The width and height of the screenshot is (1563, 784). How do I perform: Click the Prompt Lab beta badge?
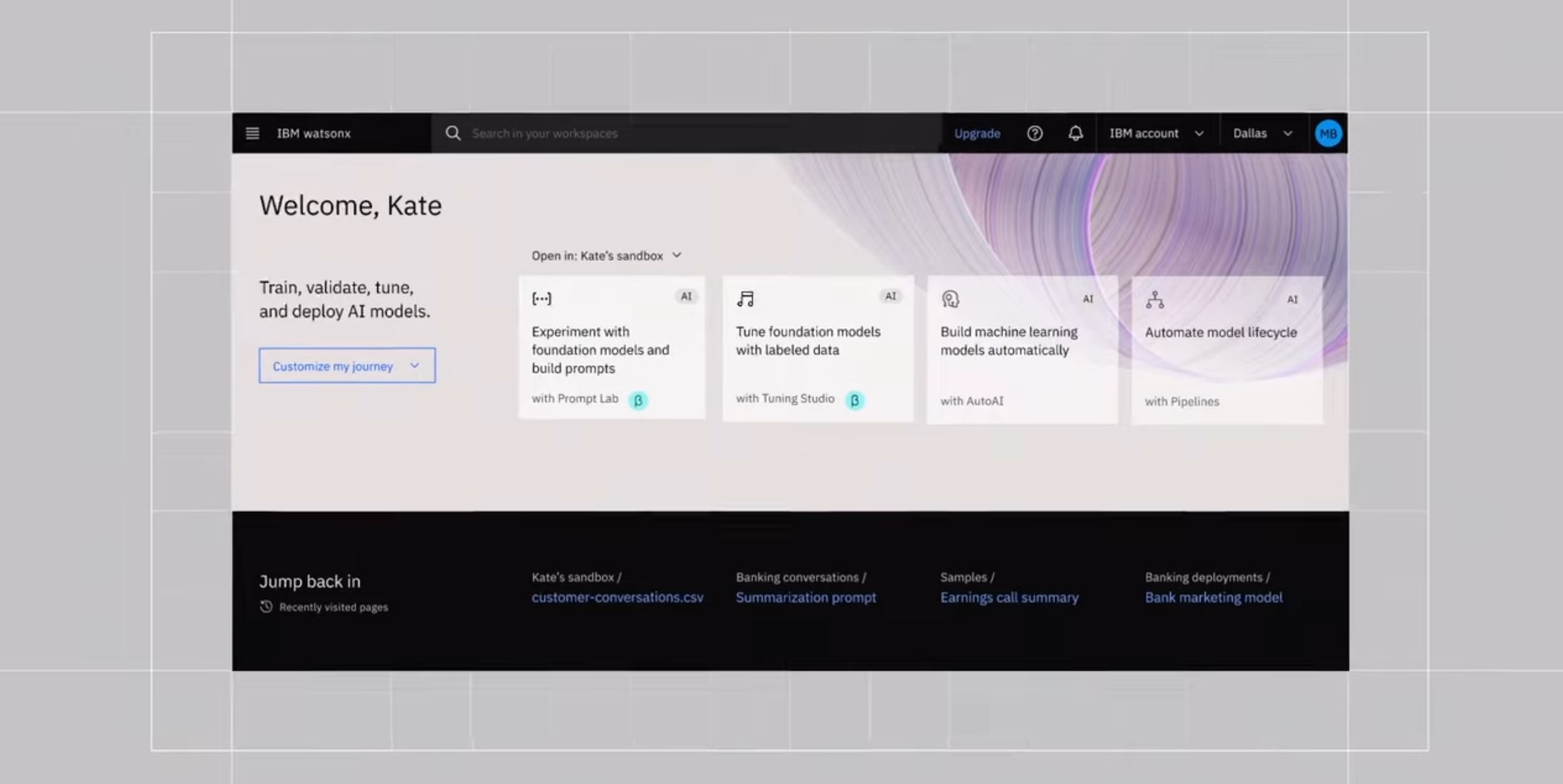coord(638,401)
